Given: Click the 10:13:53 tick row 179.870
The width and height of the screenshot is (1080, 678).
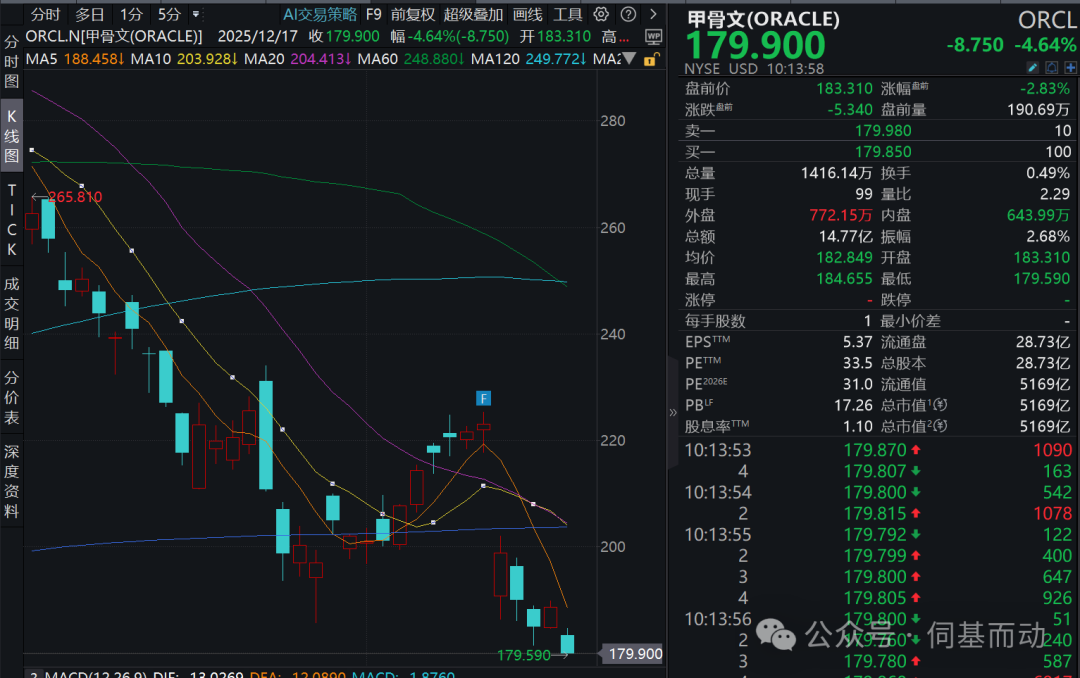Looking at the screenshot, I should click(878, 450).
